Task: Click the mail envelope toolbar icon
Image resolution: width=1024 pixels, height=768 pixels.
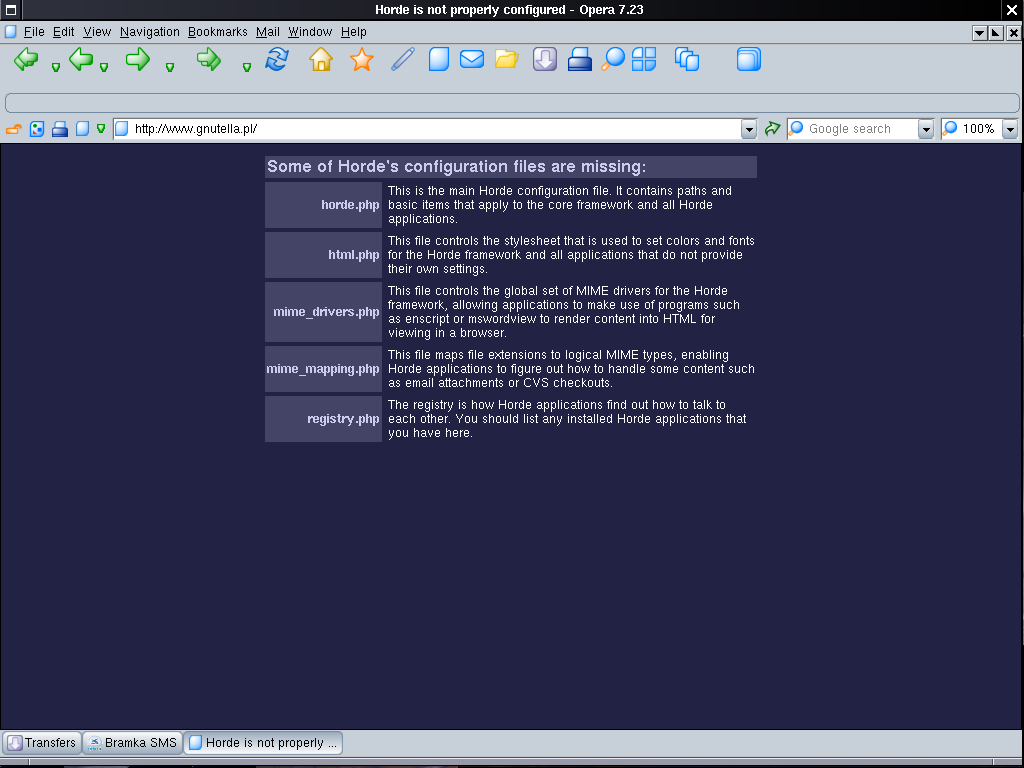Action: [472, 60]
